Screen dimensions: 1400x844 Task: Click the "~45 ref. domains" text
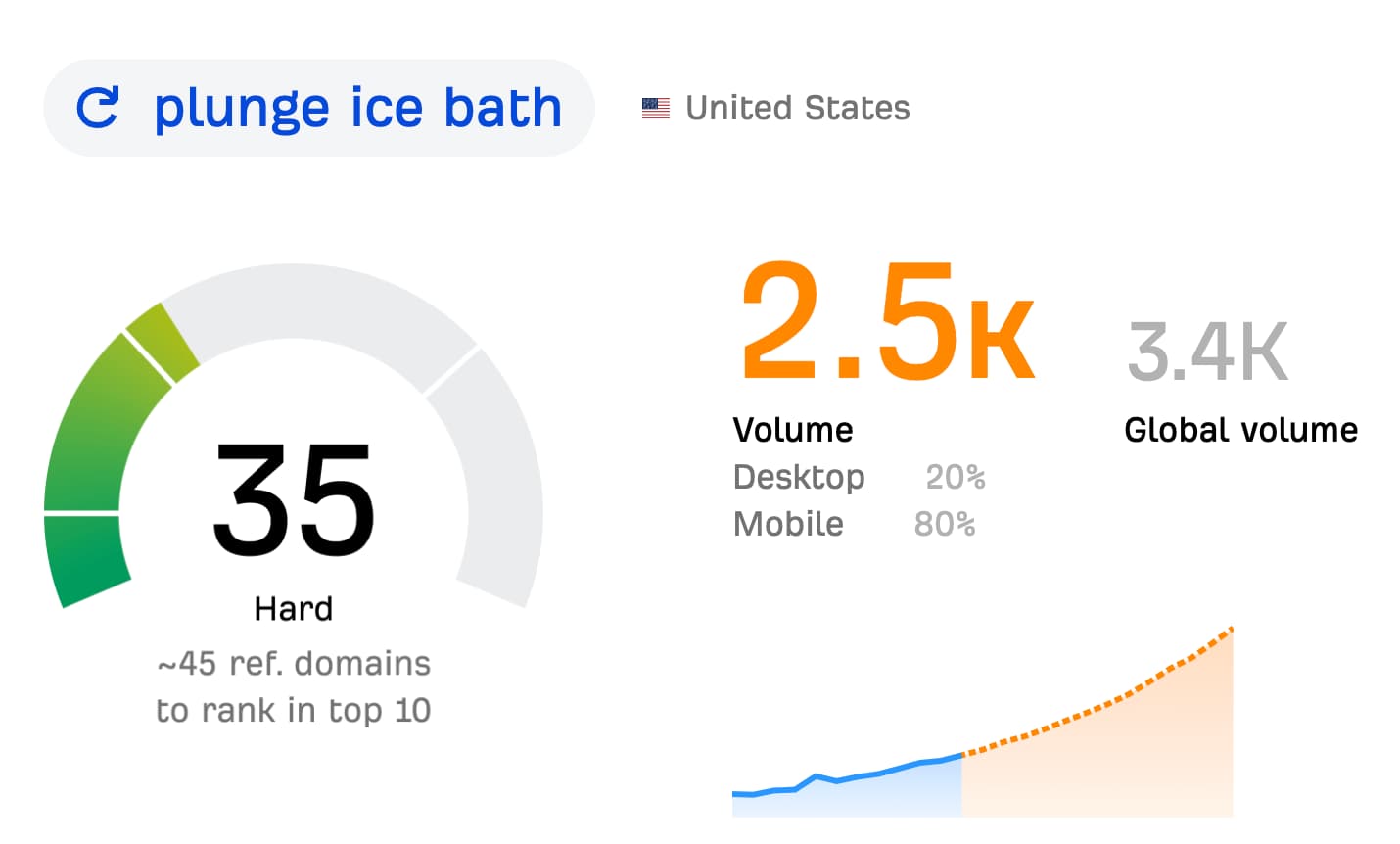(x=294, y=664)
